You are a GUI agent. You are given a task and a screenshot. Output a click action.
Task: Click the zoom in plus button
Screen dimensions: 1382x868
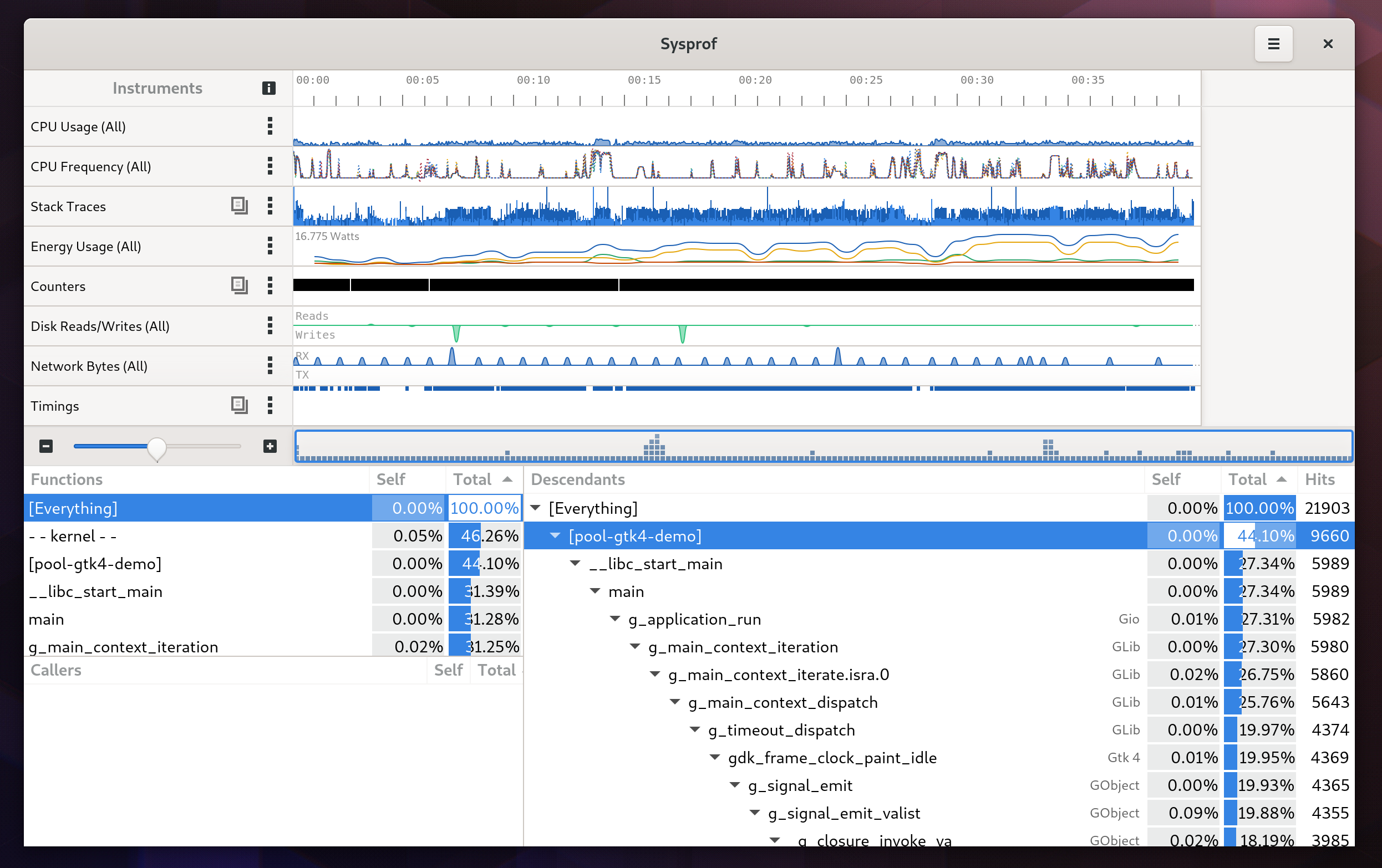click(x=270, y=446)
